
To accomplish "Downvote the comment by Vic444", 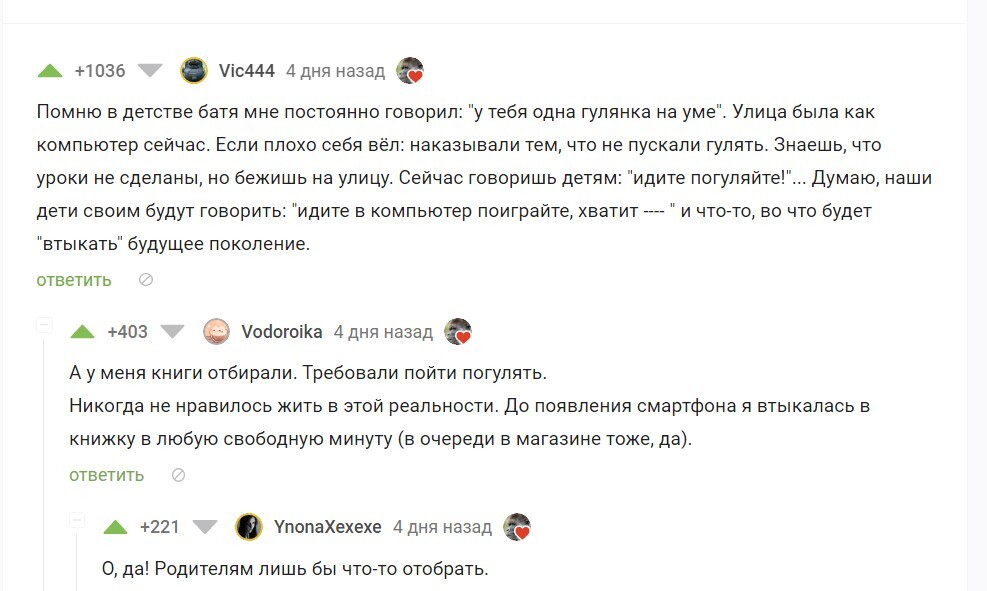I will pos(150,71).
